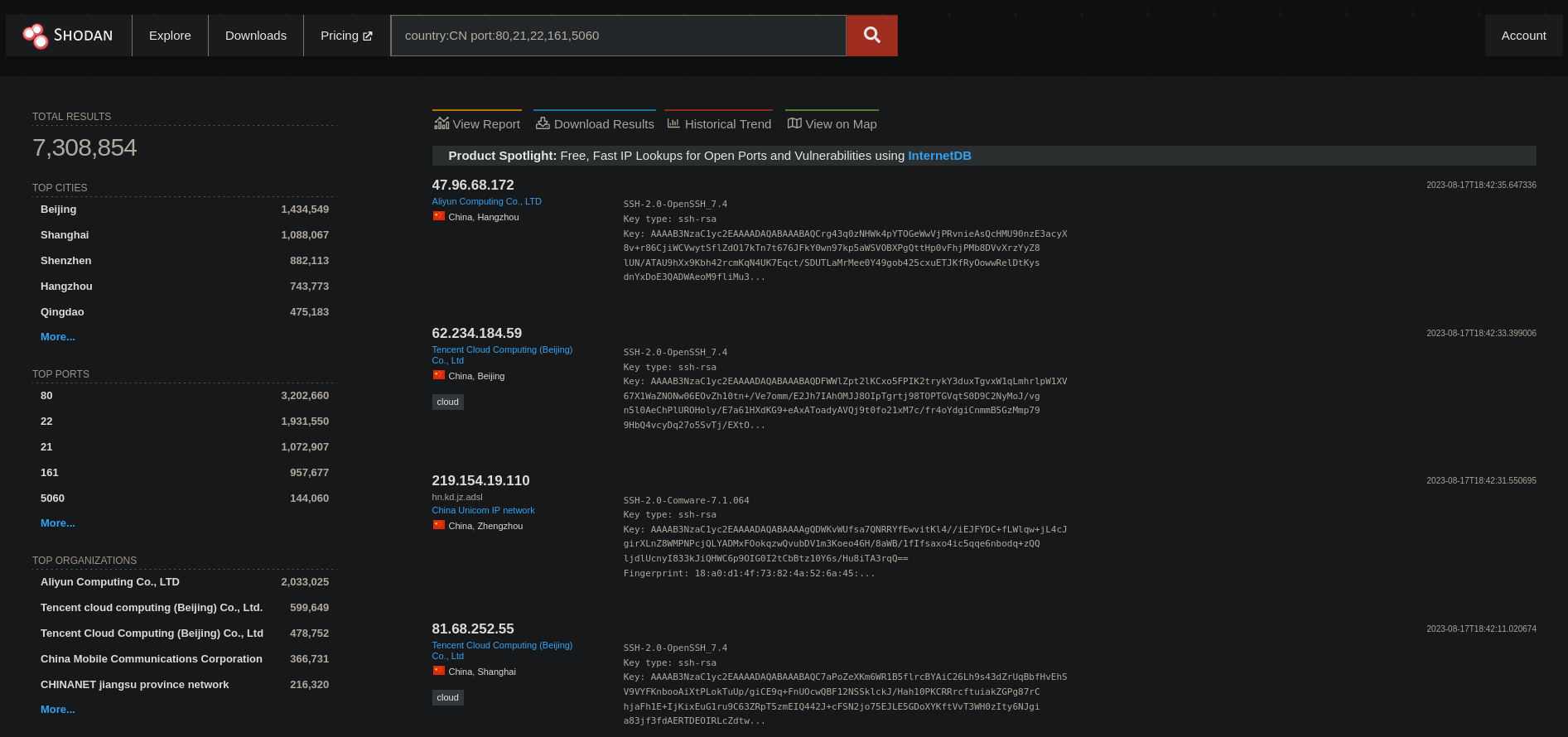
Task: Open IP address 47.96.68.172 details
Action: point(473,185)
